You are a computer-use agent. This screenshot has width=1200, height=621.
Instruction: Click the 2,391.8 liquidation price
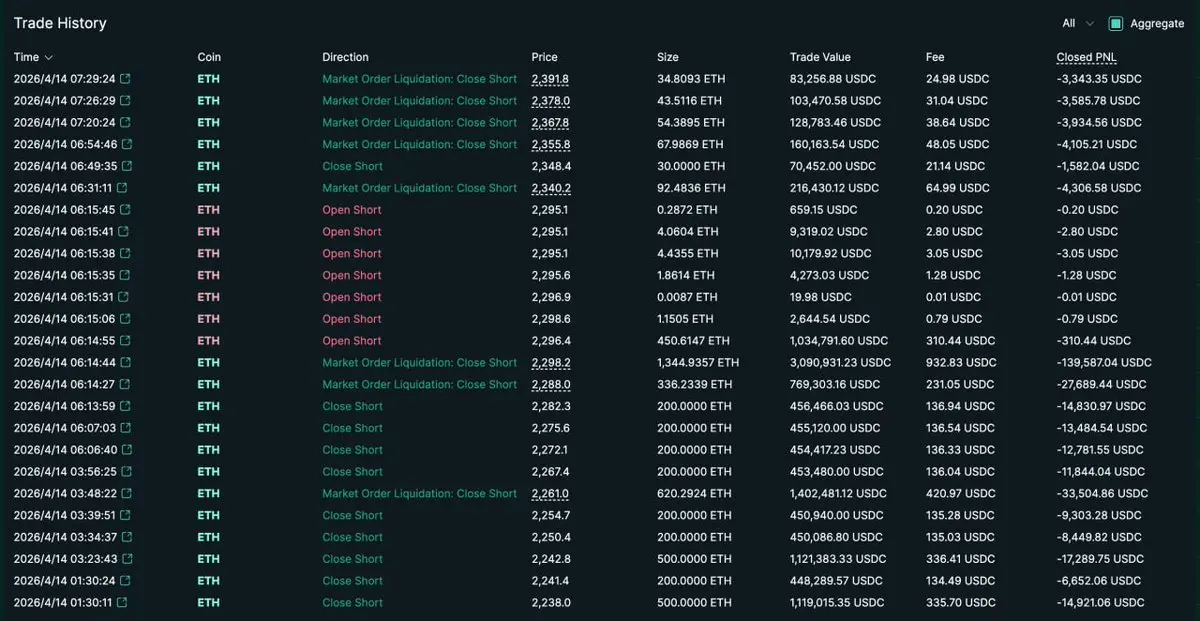point(550,79)
